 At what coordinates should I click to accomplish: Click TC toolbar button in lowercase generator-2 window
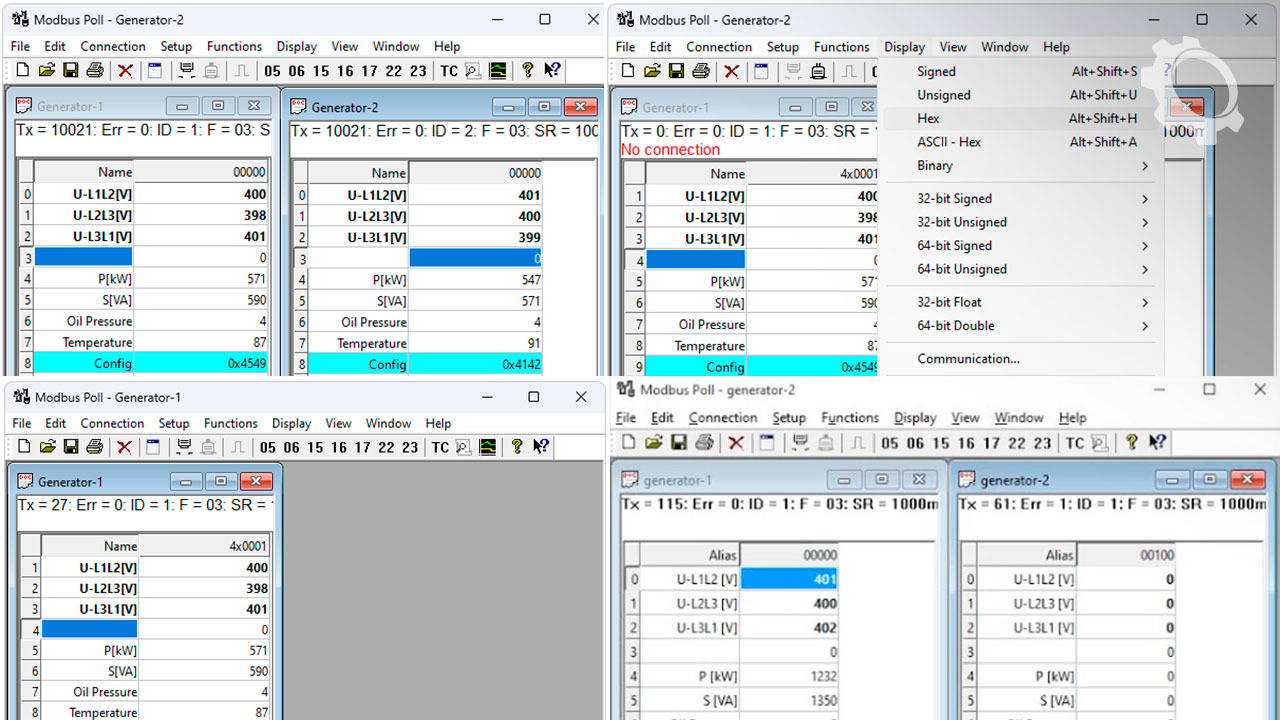click(x=1074, y=443)
